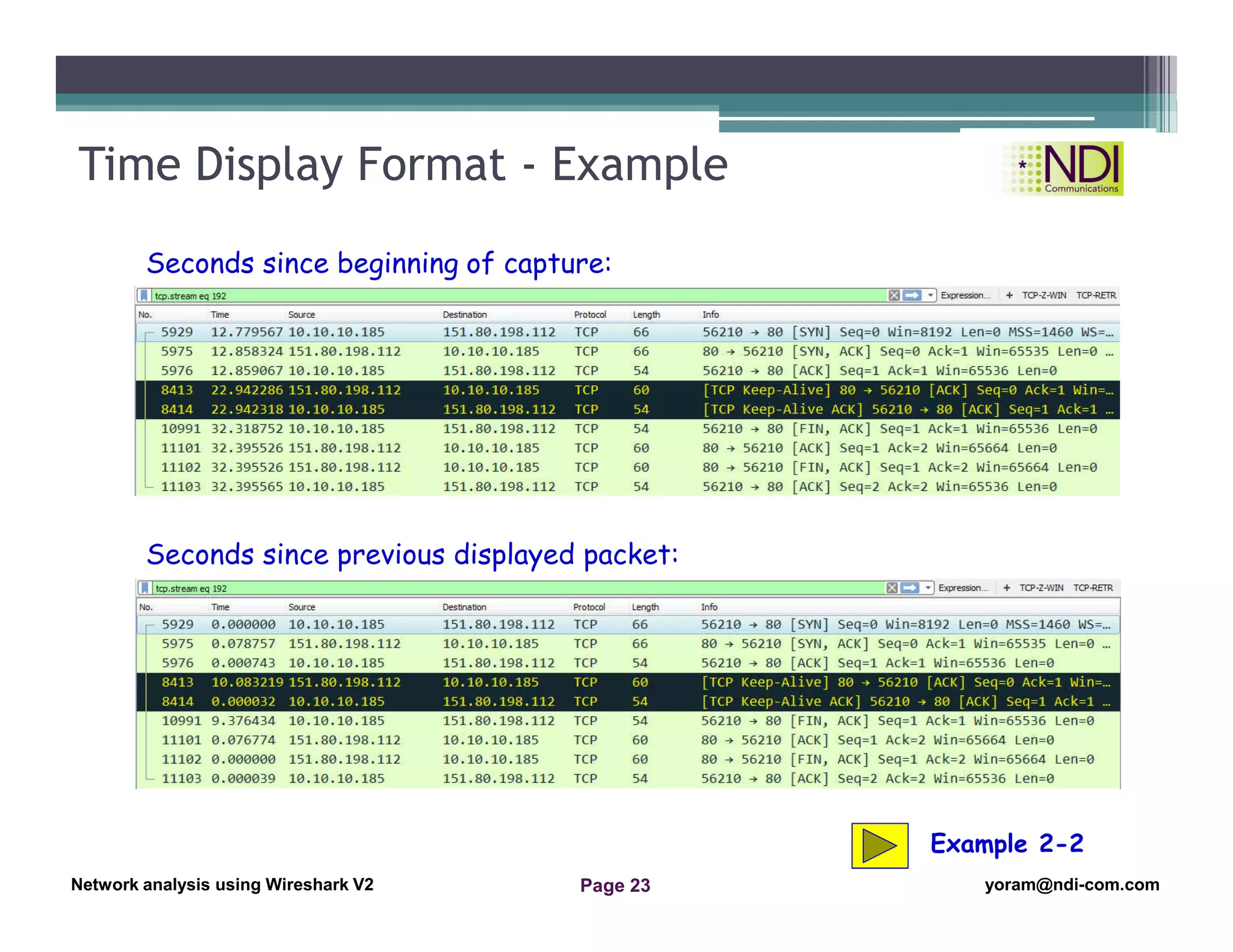
Task: Select lower packet 5975 with time 0.078757
Action: [629, 644]
